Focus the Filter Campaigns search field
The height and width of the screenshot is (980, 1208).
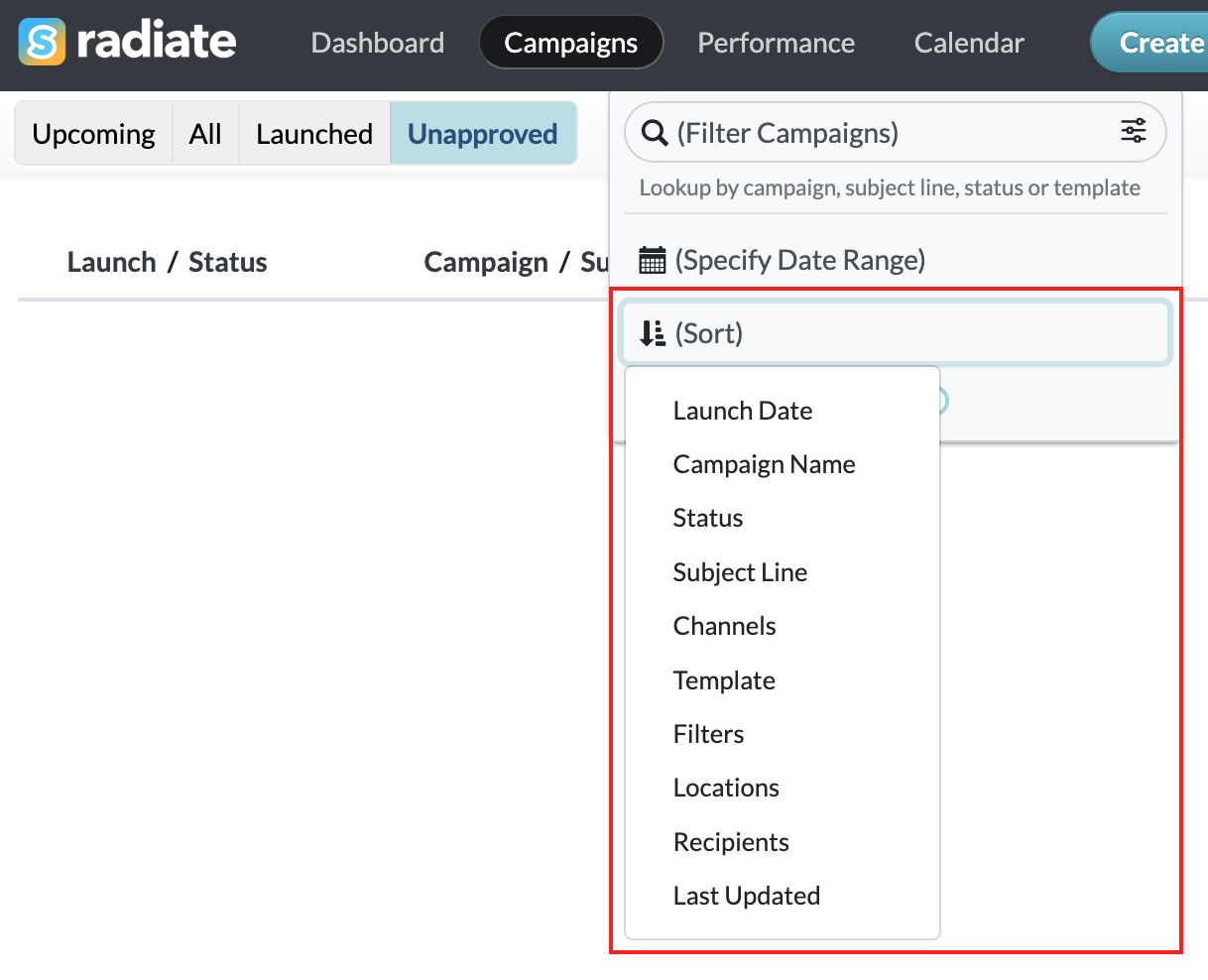tap(896, 132)
